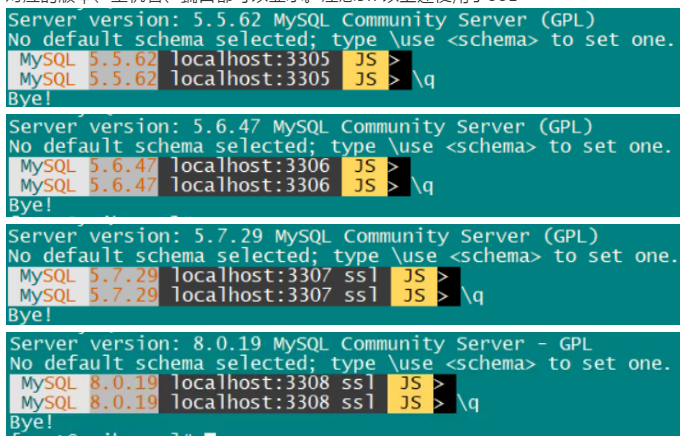Viewport: 680px width, 438px height.
Task: Click the \q command after localhost:3308 ssl prompt
Action: tap(468, 403)
